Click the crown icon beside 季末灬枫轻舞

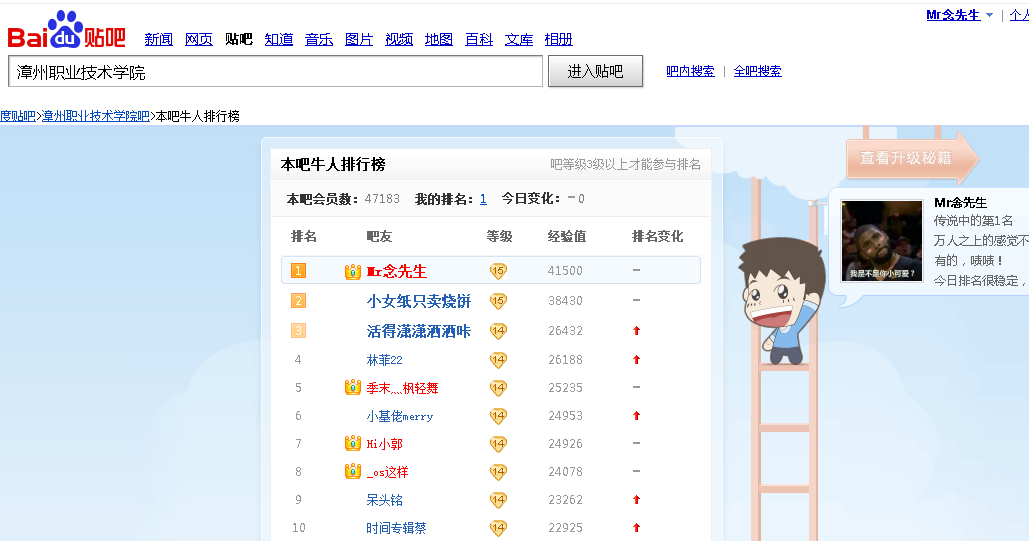353,387
